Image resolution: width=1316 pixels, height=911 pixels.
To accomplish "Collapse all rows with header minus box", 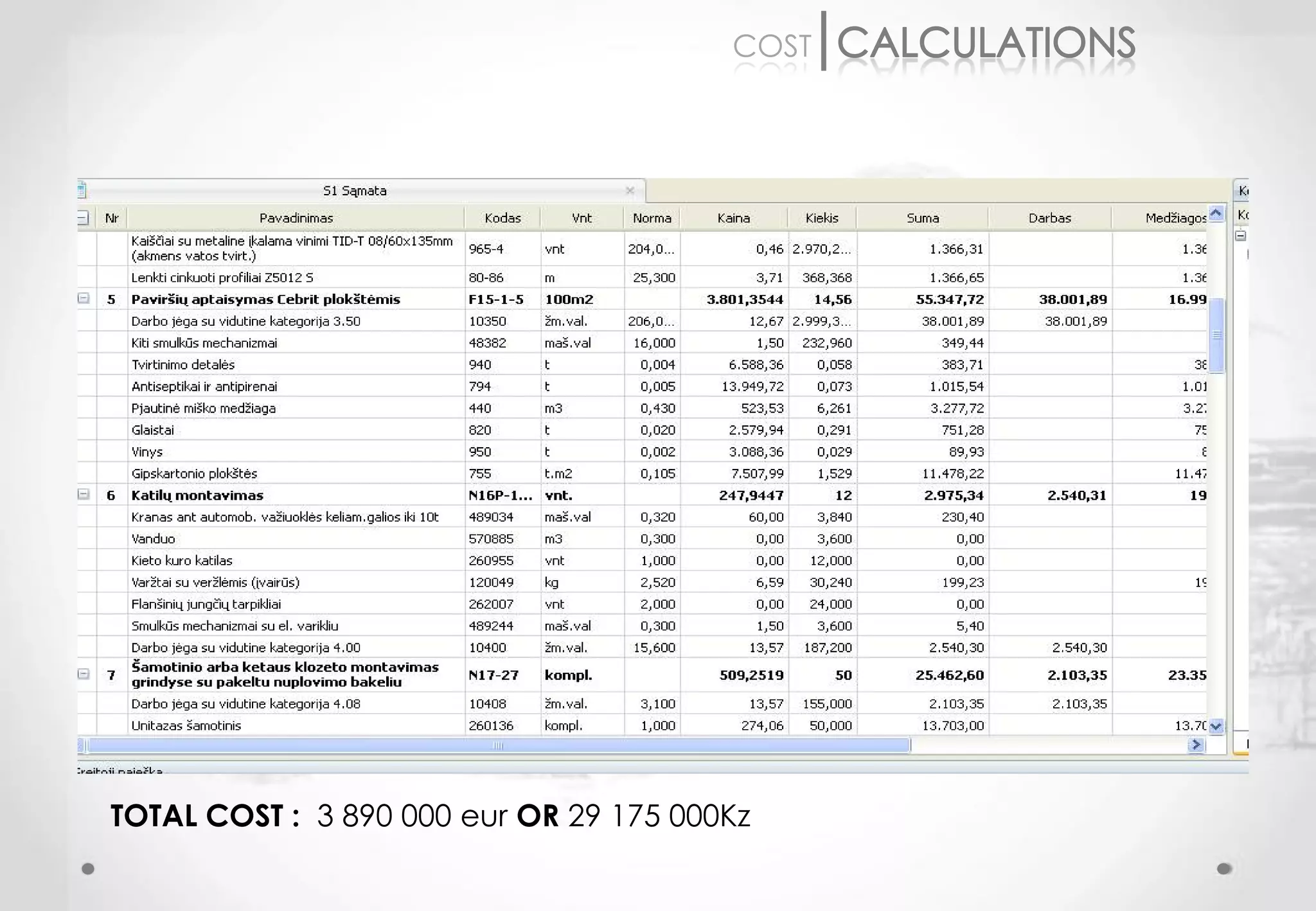I will pyautogui.click(x=83, y=218).
